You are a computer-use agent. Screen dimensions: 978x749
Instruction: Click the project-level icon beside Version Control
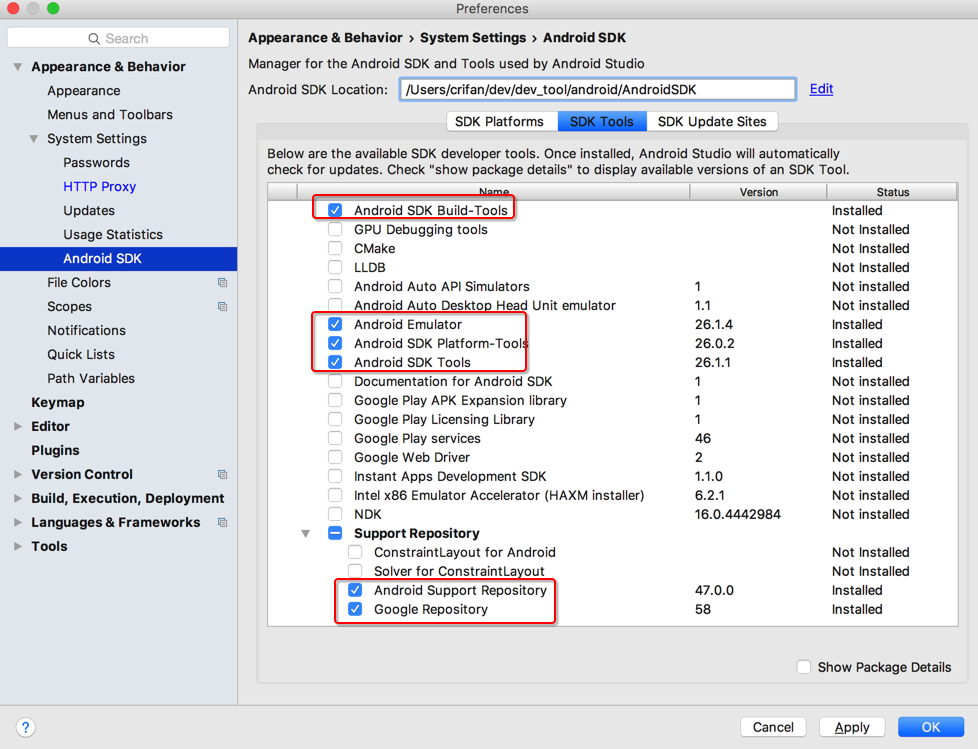pyautogui.click(x=222, y=475)
